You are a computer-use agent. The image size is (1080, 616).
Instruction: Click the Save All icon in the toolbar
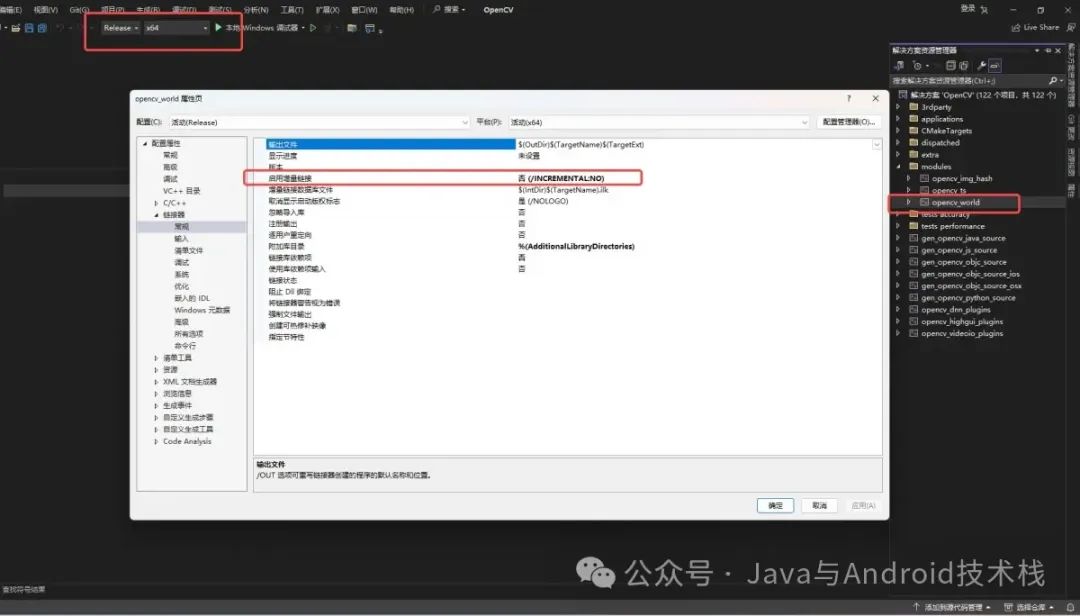[x=42, y=28]
